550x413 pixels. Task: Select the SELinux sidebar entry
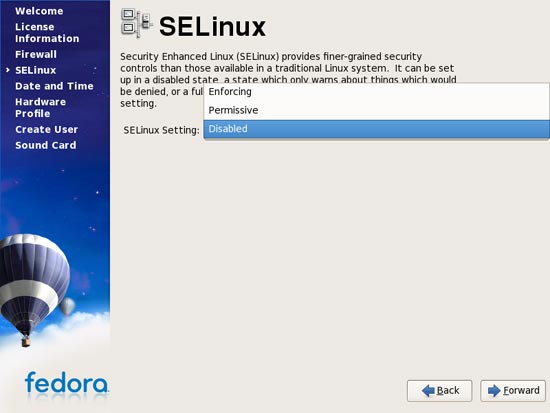(x=35, y=70)
